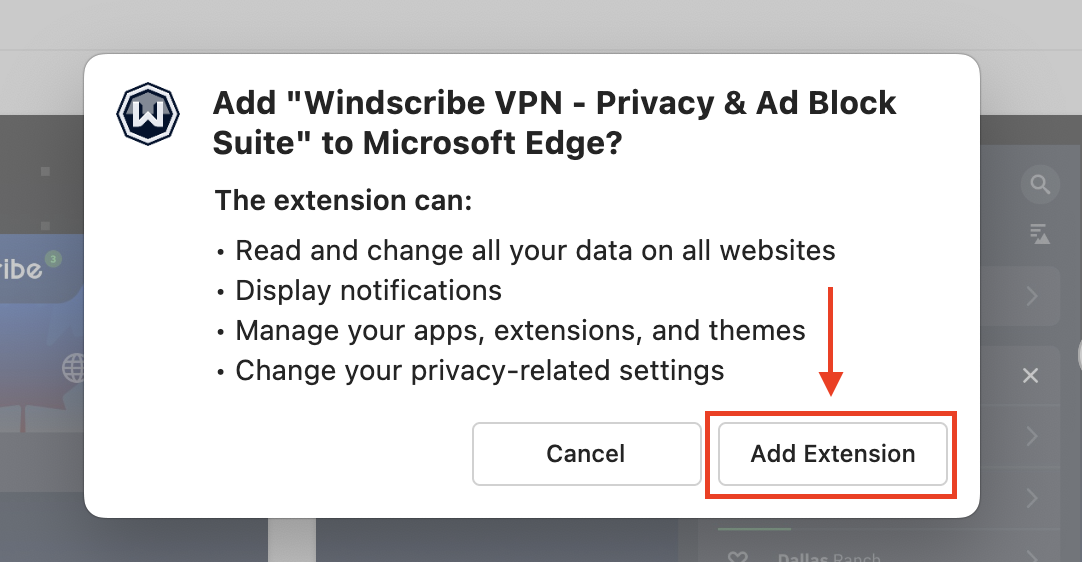Confirm with the Add Extension button
Viewport: 1082px width, 562px height.
[x=832, y=454]
